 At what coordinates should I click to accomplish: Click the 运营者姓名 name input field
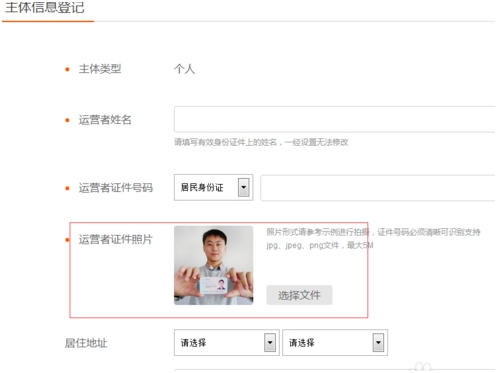coord(334,119)
